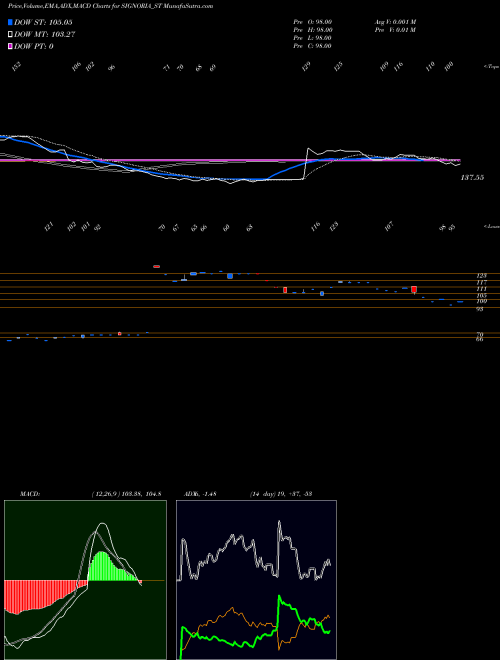
Task: Click the ADX (14 day) values text
Action: [x=280, y=494]
